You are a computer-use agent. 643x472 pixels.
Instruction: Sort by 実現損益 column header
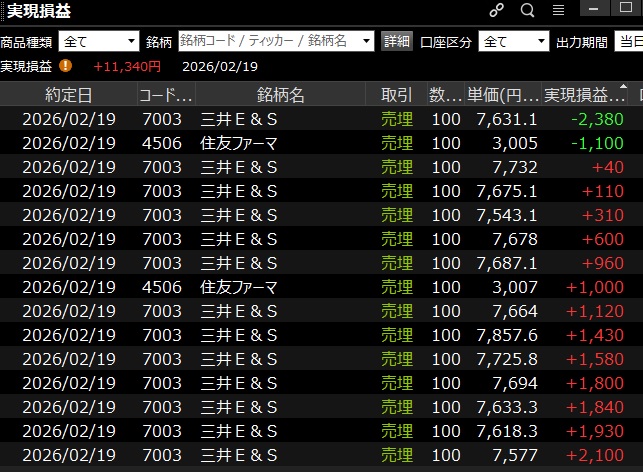[582, 95]
